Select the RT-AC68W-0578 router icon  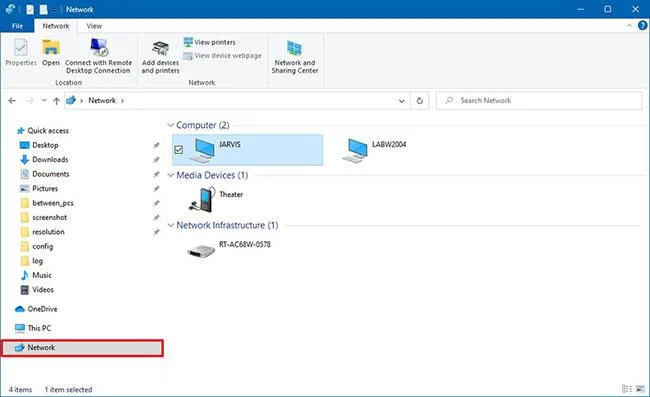tap(201, 250)
